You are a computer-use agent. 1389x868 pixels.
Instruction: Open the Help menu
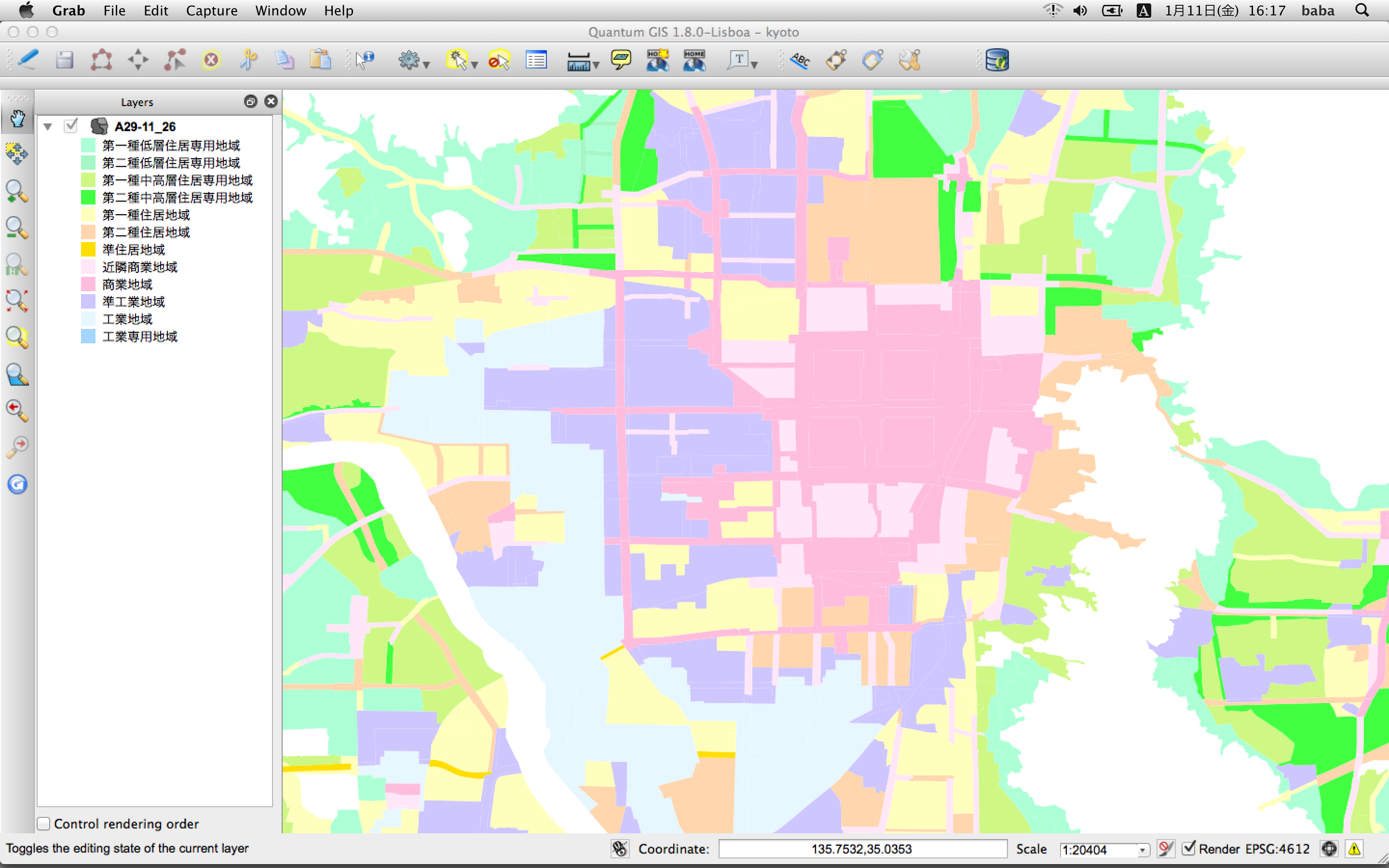339,10
